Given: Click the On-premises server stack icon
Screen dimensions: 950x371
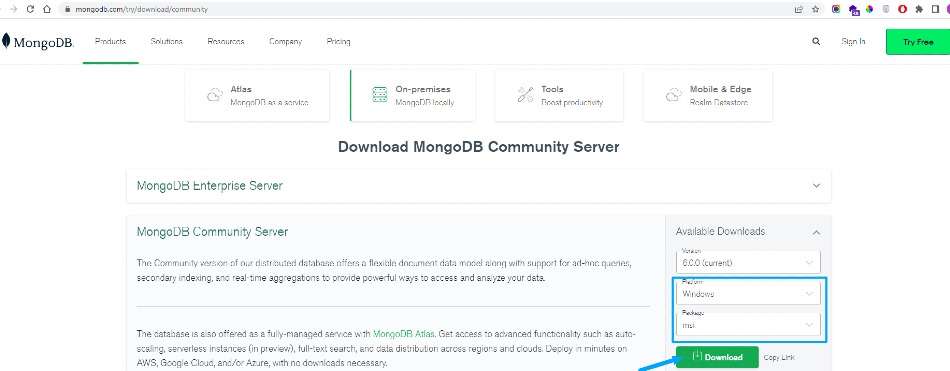Looking at the screenshot, I should pos(379,95).
